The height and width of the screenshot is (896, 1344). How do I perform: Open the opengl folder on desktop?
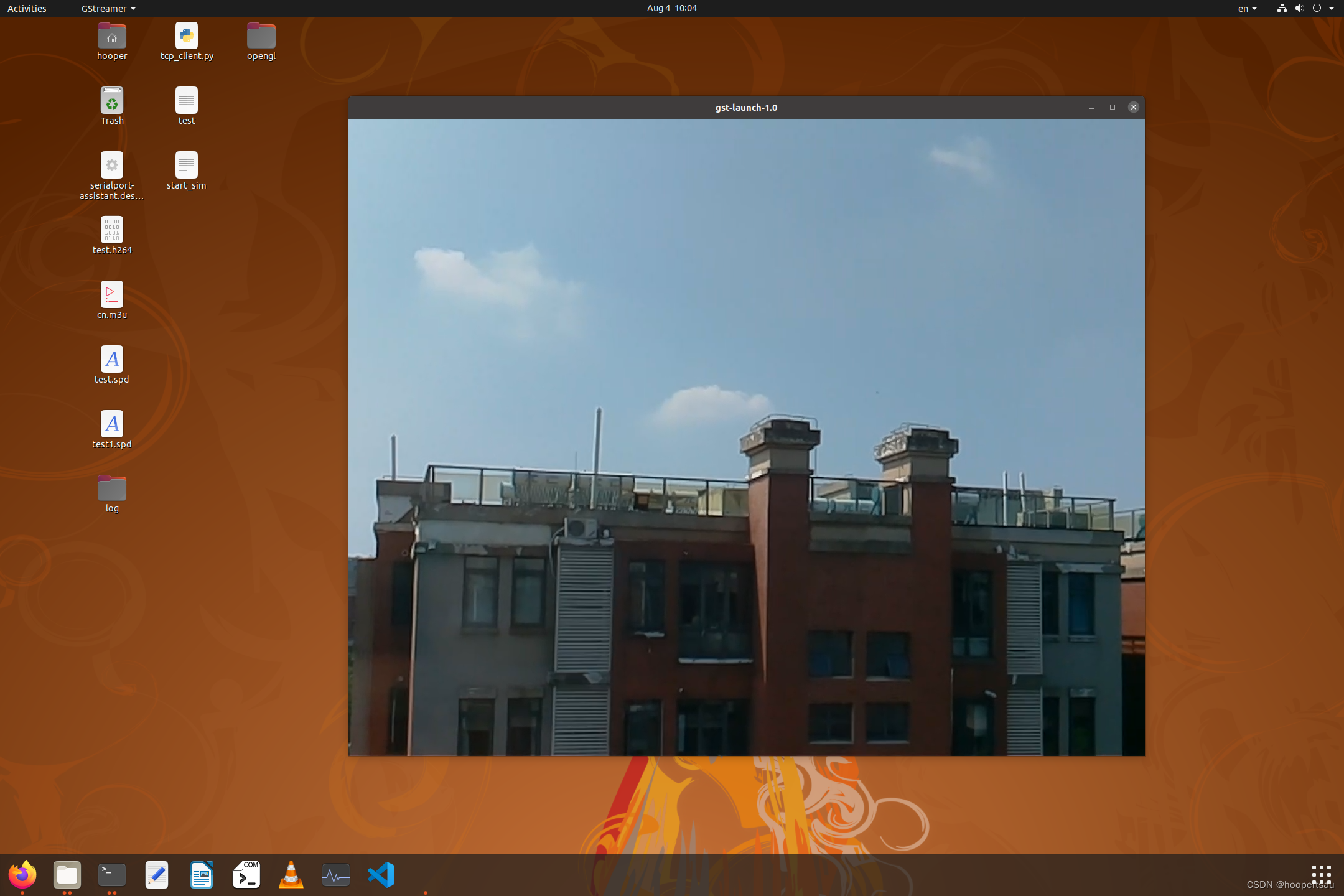tap(261, 36)
